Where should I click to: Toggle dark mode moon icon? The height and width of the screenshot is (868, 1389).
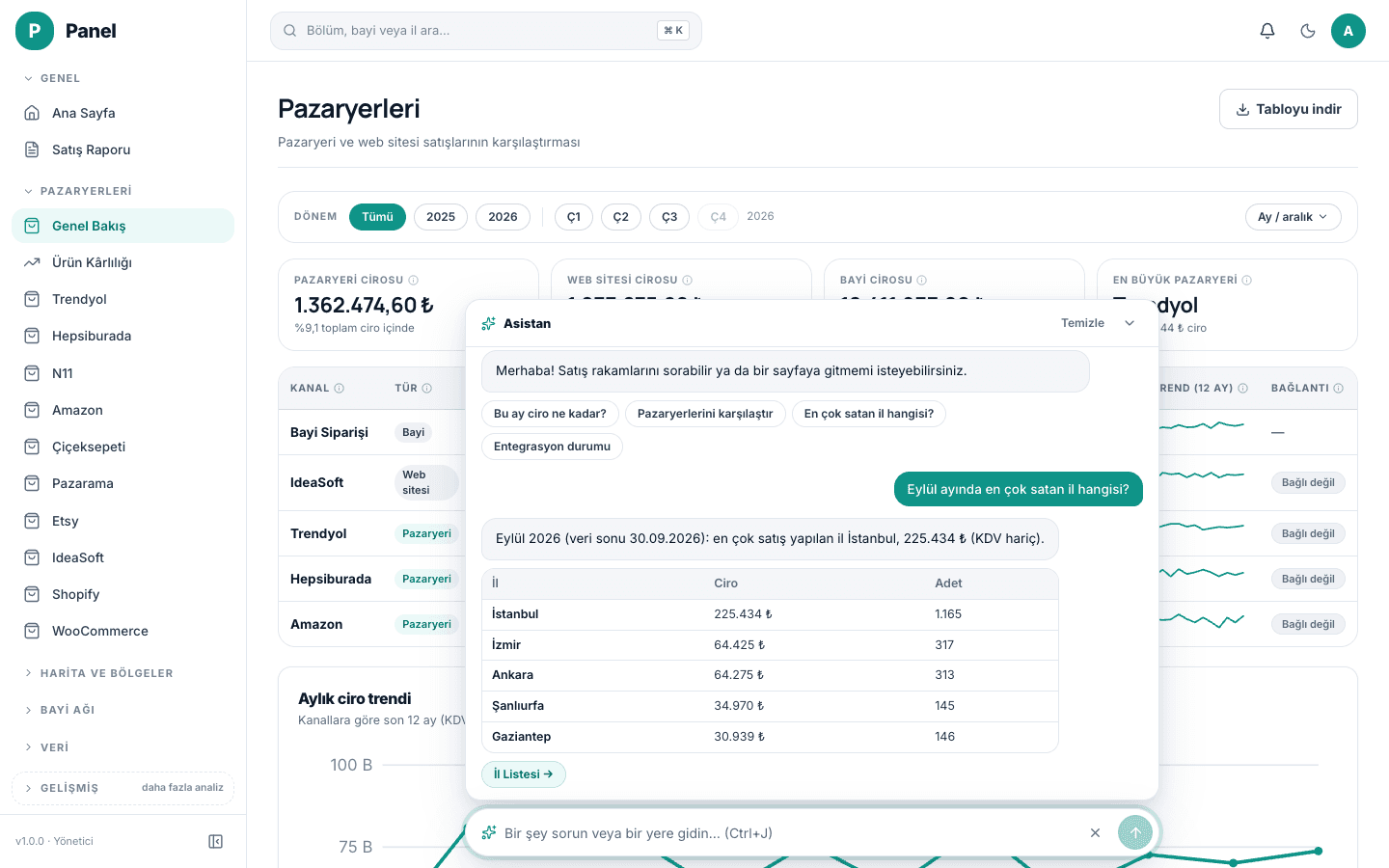coord(1308,31)
